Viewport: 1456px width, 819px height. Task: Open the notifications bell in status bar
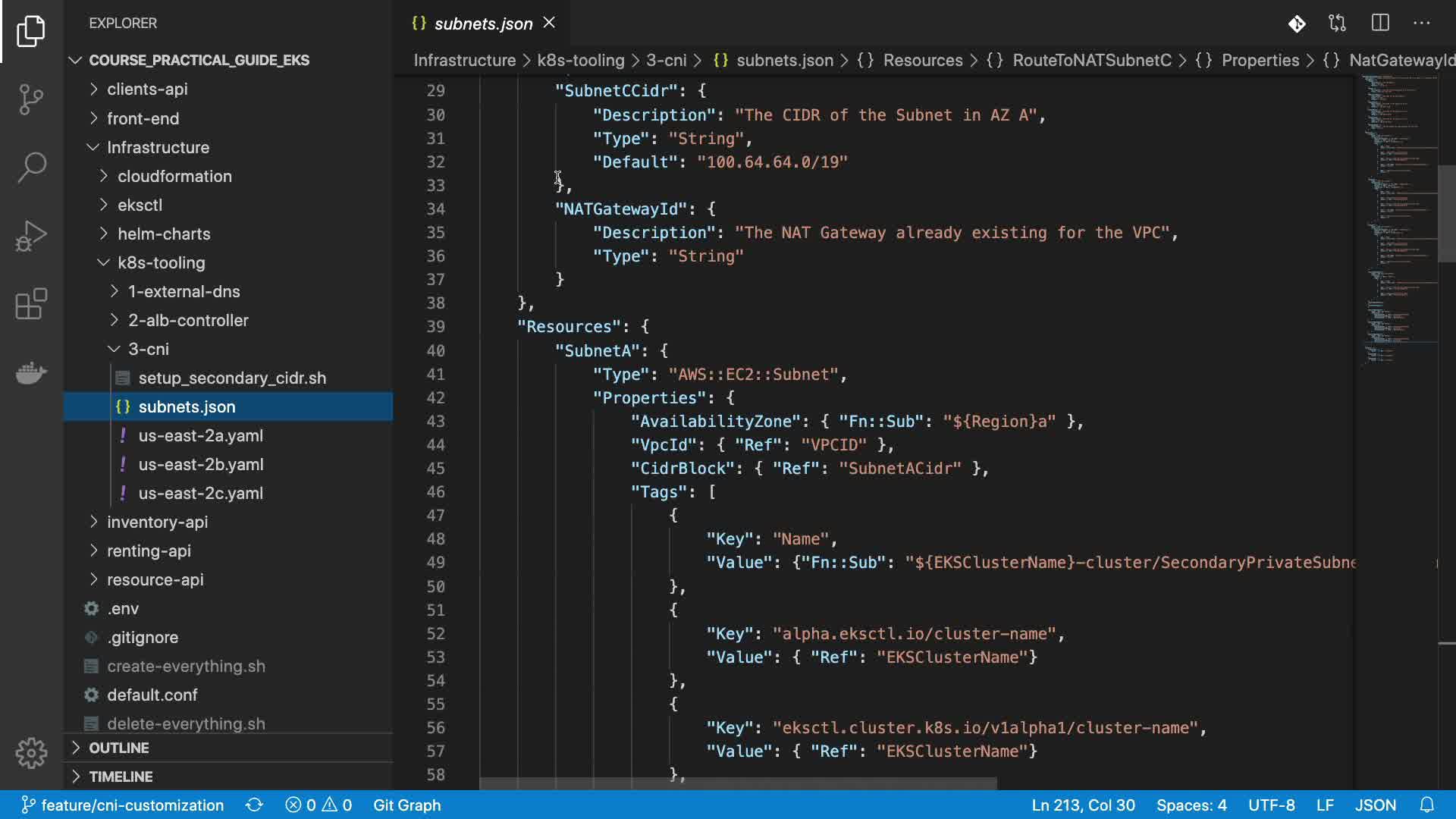click(x=1426, y=805)
